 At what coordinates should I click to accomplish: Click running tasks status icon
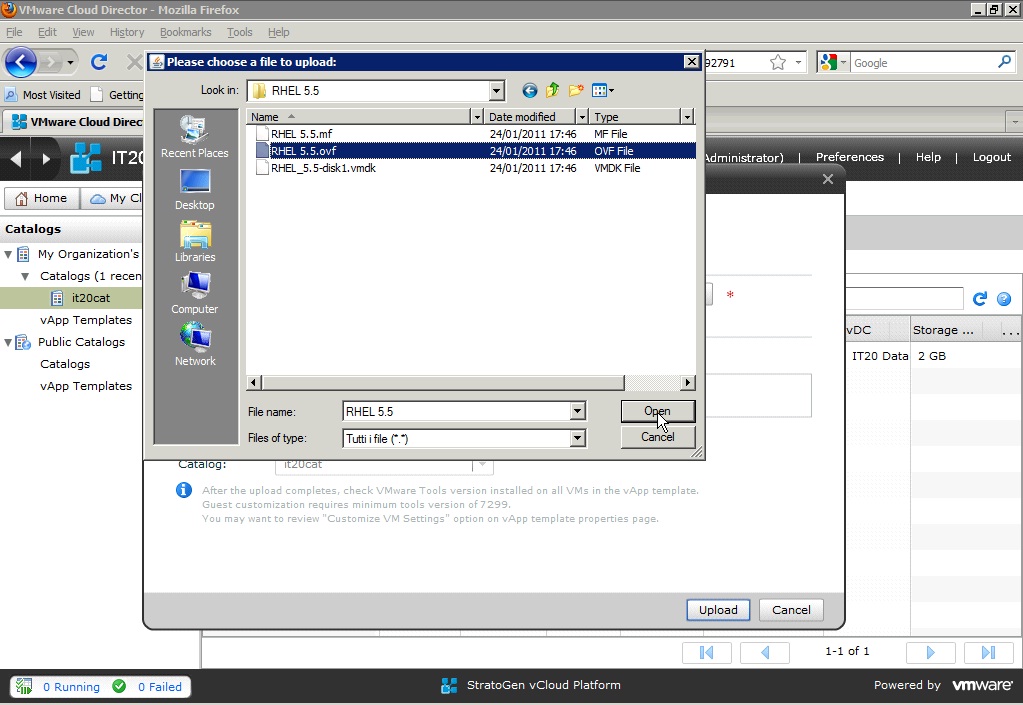(24, 686)
